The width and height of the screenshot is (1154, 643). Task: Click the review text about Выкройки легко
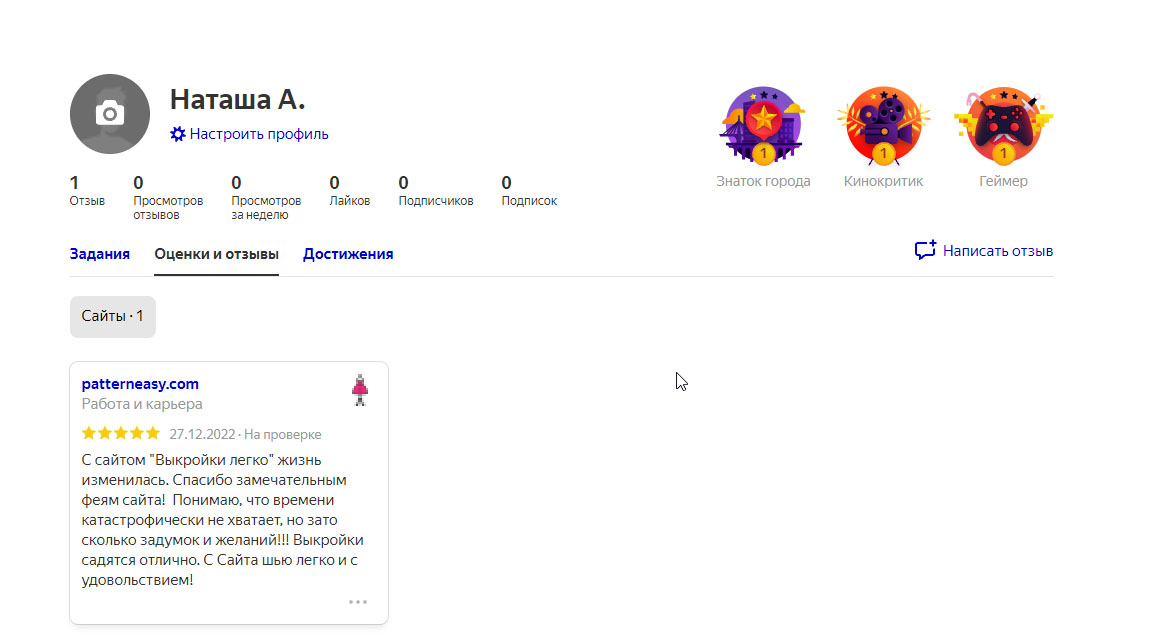[222, 519]
